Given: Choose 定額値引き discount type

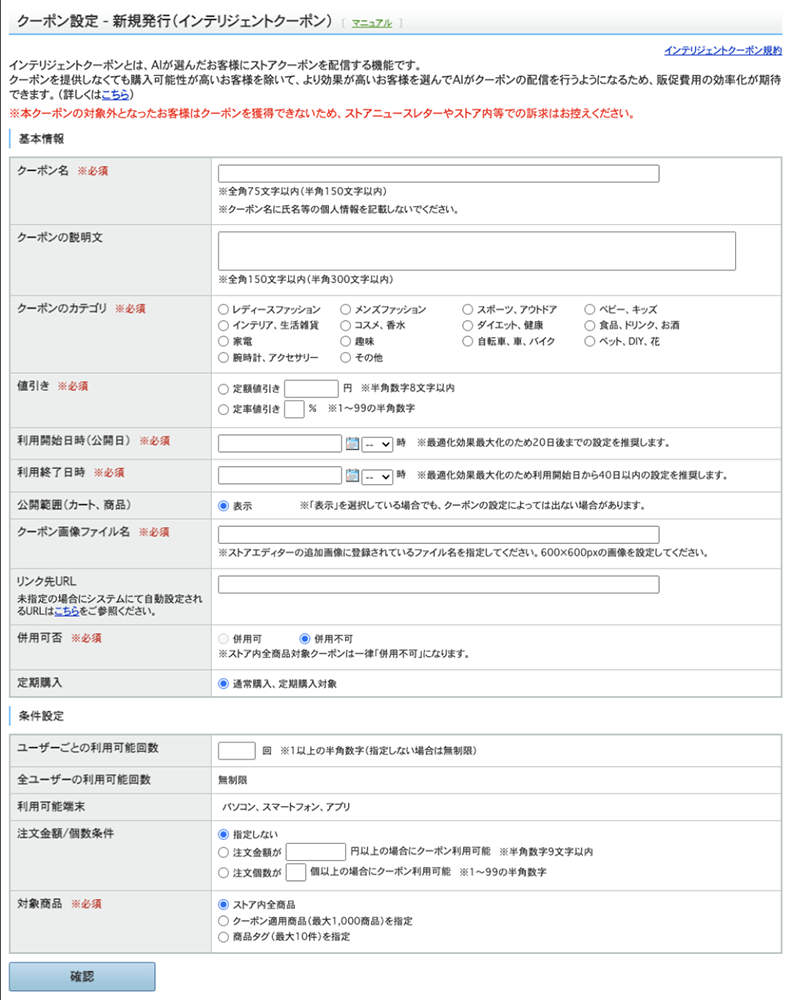Looking at the screenshot, I should pyautogui.click(x=223, y=389).
